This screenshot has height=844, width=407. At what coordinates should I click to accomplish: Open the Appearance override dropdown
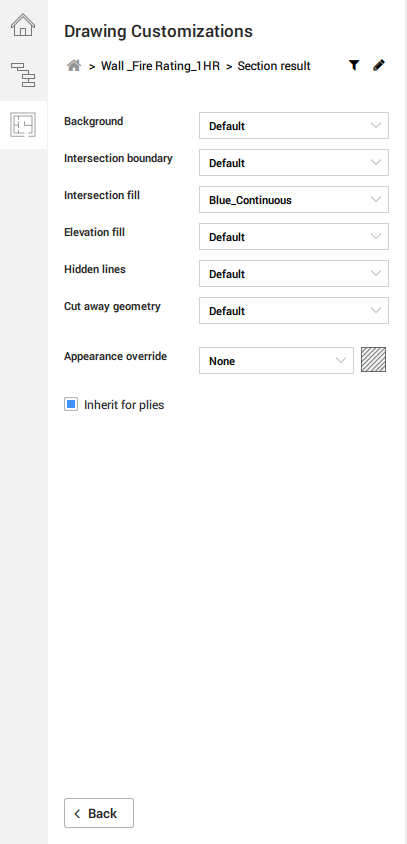(x=276, y=361)
